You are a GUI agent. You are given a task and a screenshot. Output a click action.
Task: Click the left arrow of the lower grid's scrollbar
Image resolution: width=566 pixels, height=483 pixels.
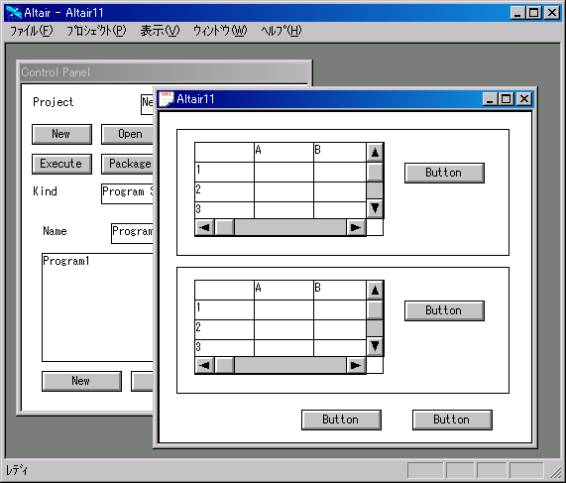click(x=205, y=365)
